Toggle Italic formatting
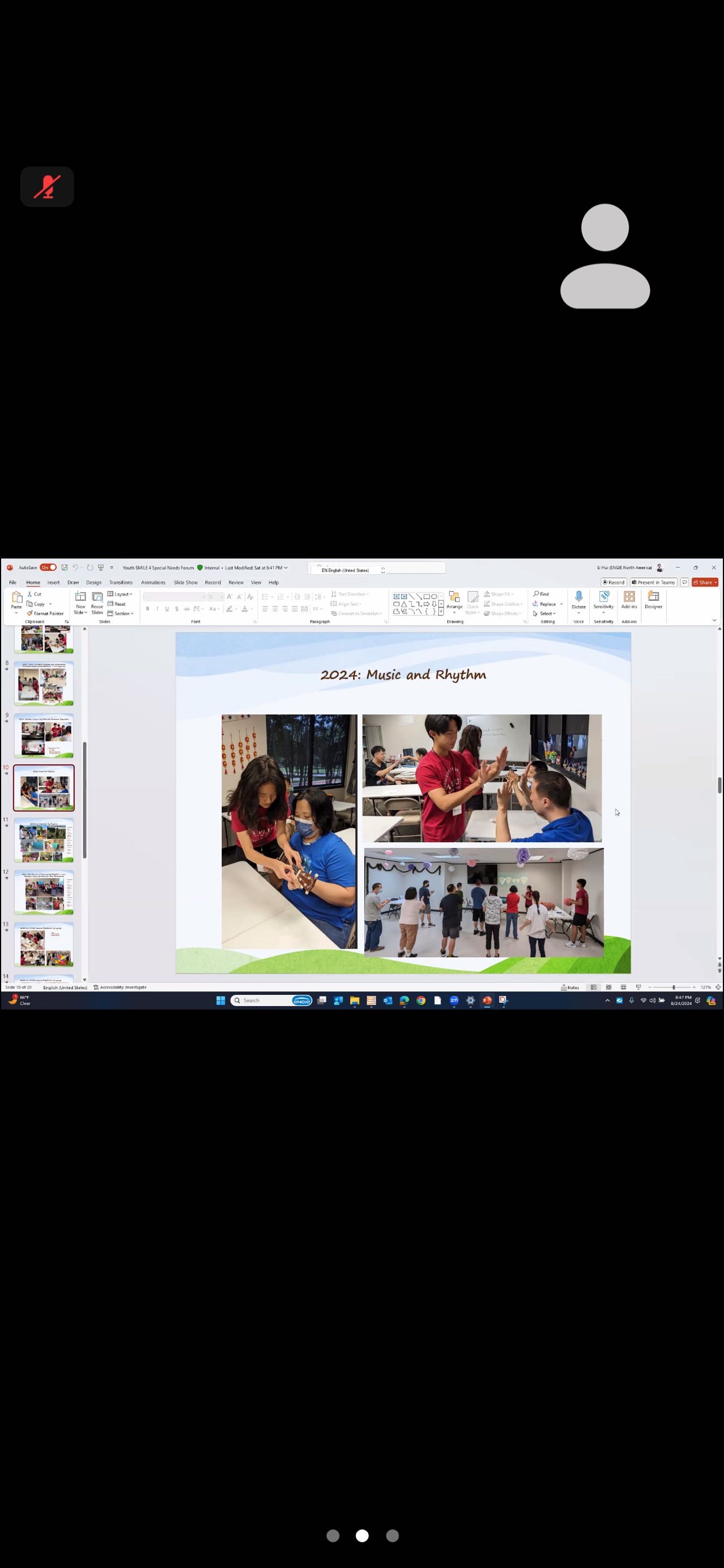The image size is (724, 1568). coord(157,609)
